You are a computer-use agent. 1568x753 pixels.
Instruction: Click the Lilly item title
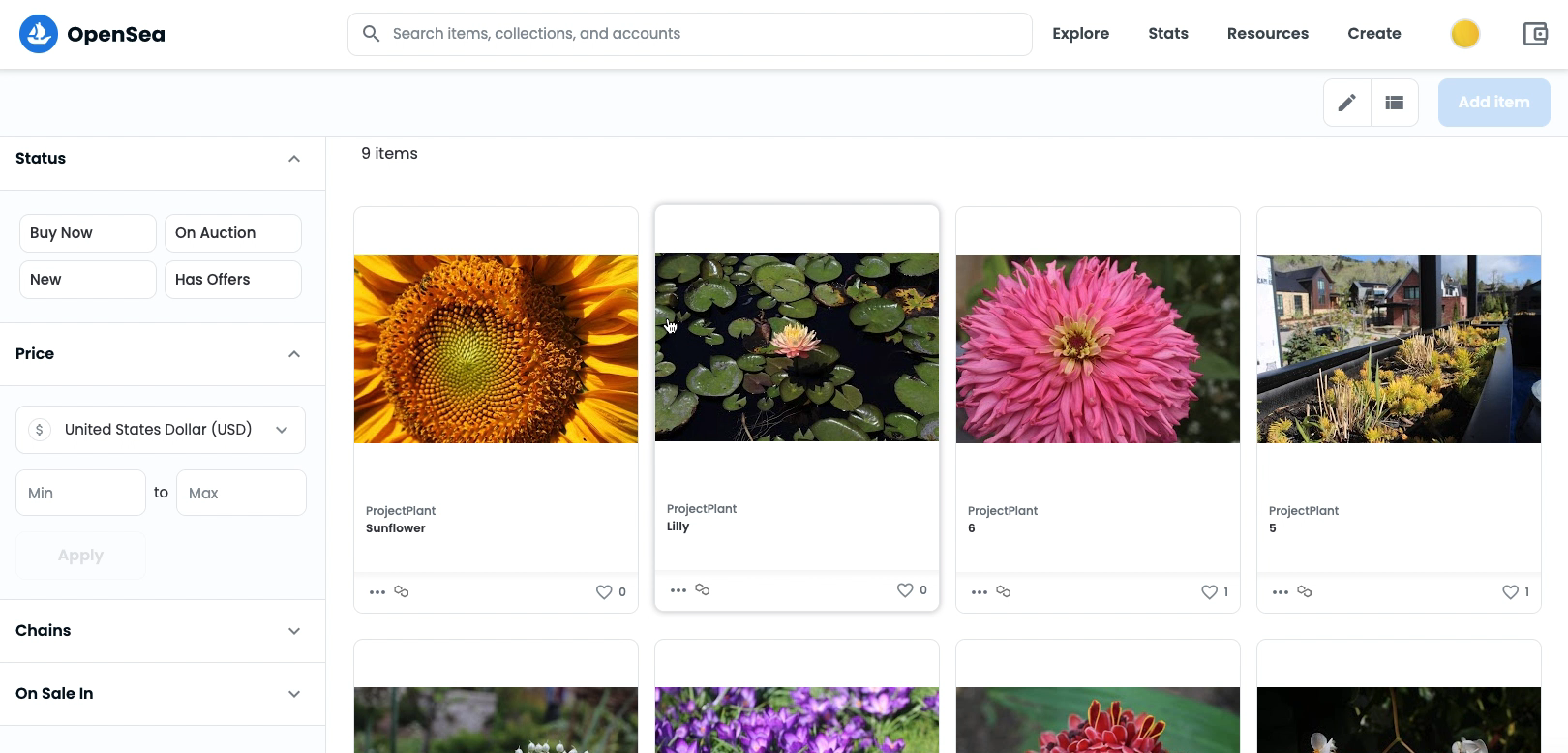tap(678, 527)
